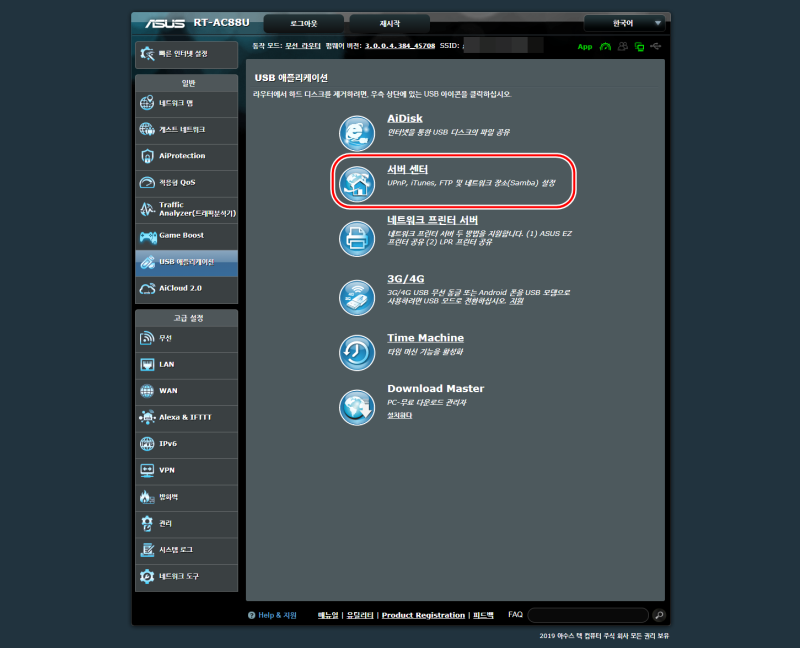The width and height of the screenshot is (800, 648).
Task: Open the network printer server icon
Action: click(357, 238)
